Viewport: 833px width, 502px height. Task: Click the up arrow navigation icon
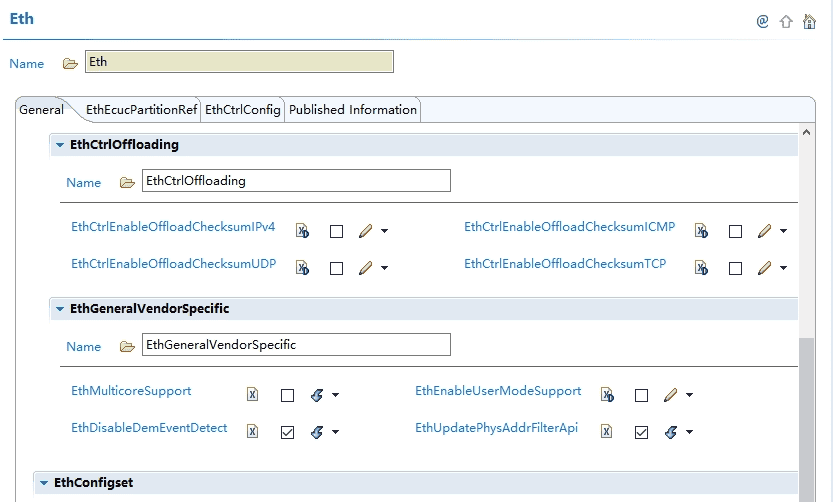[786, 21]
